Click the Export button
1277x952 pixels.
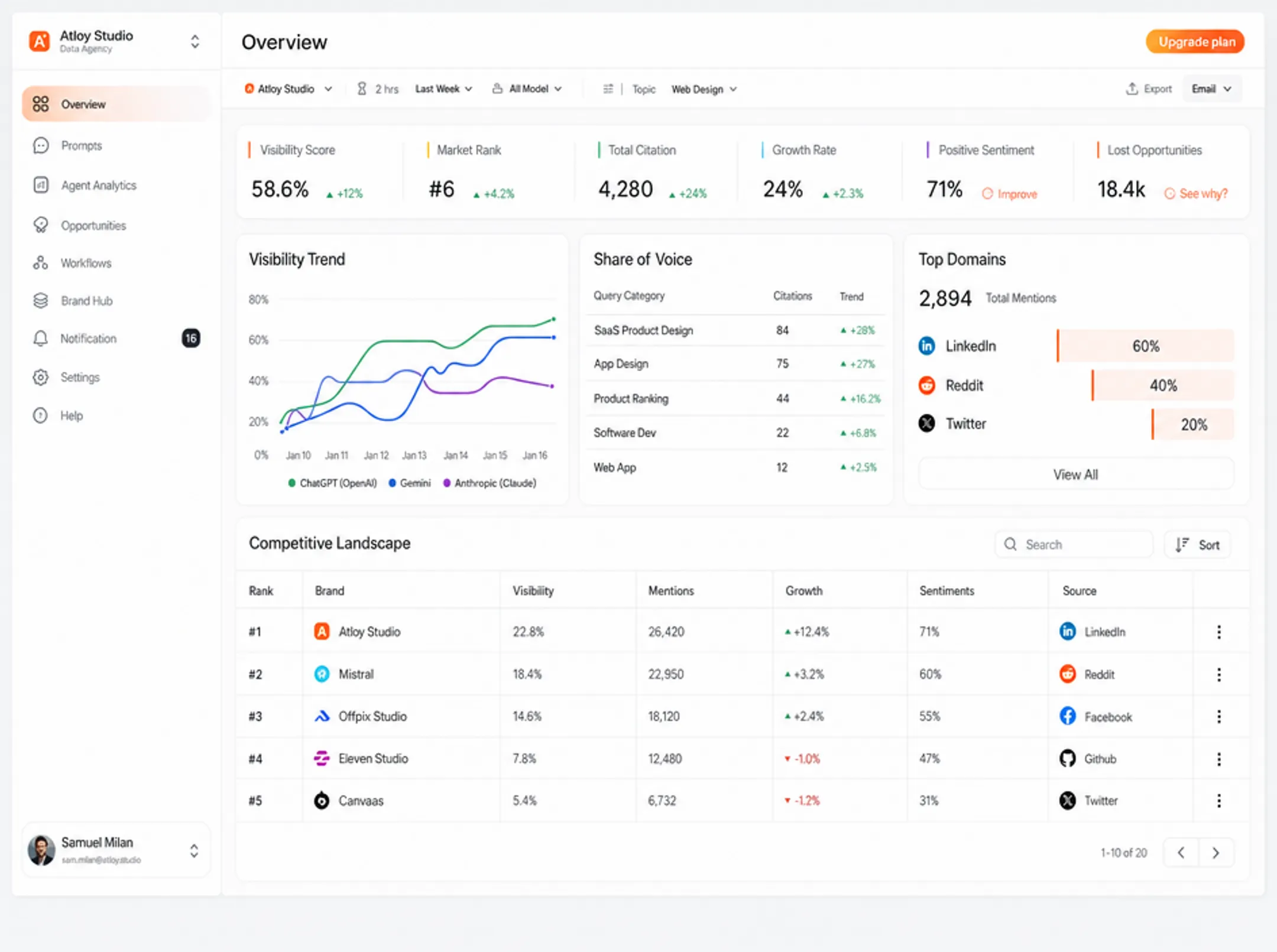[x=1149, y=89]
